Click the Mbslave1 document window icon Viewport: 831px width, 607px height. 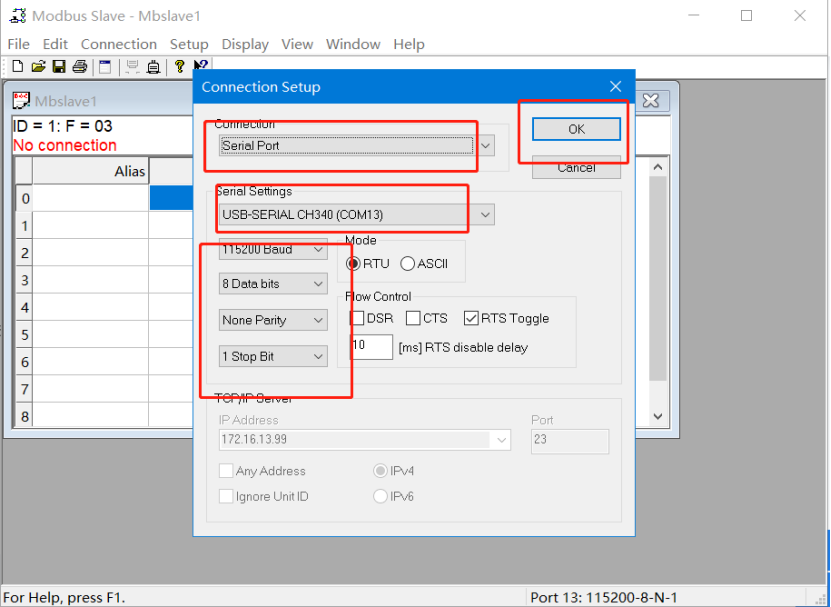point(21,101)
